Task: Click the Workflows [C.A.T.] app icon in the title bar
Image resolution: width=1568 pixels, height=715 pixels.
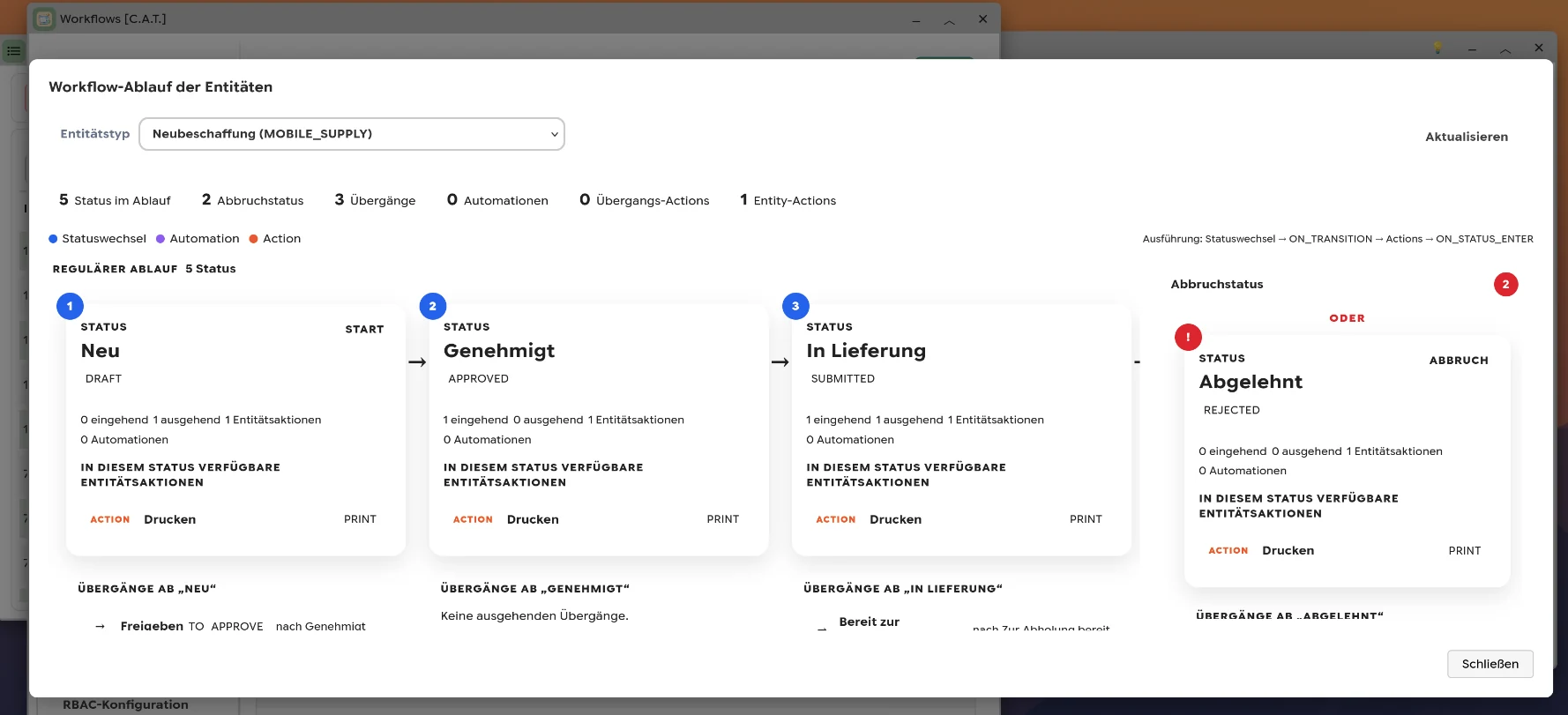Action: (44, 19)
